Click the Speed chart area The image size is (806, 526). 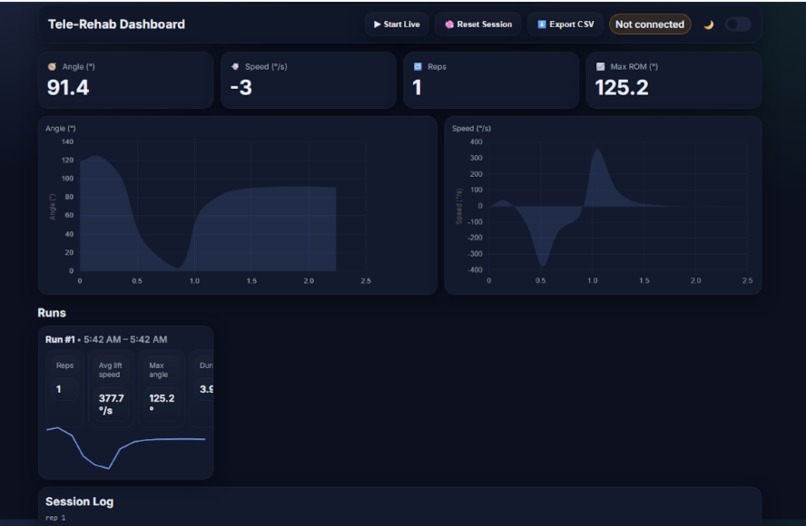pyautogui.click(x=618, y=206)
